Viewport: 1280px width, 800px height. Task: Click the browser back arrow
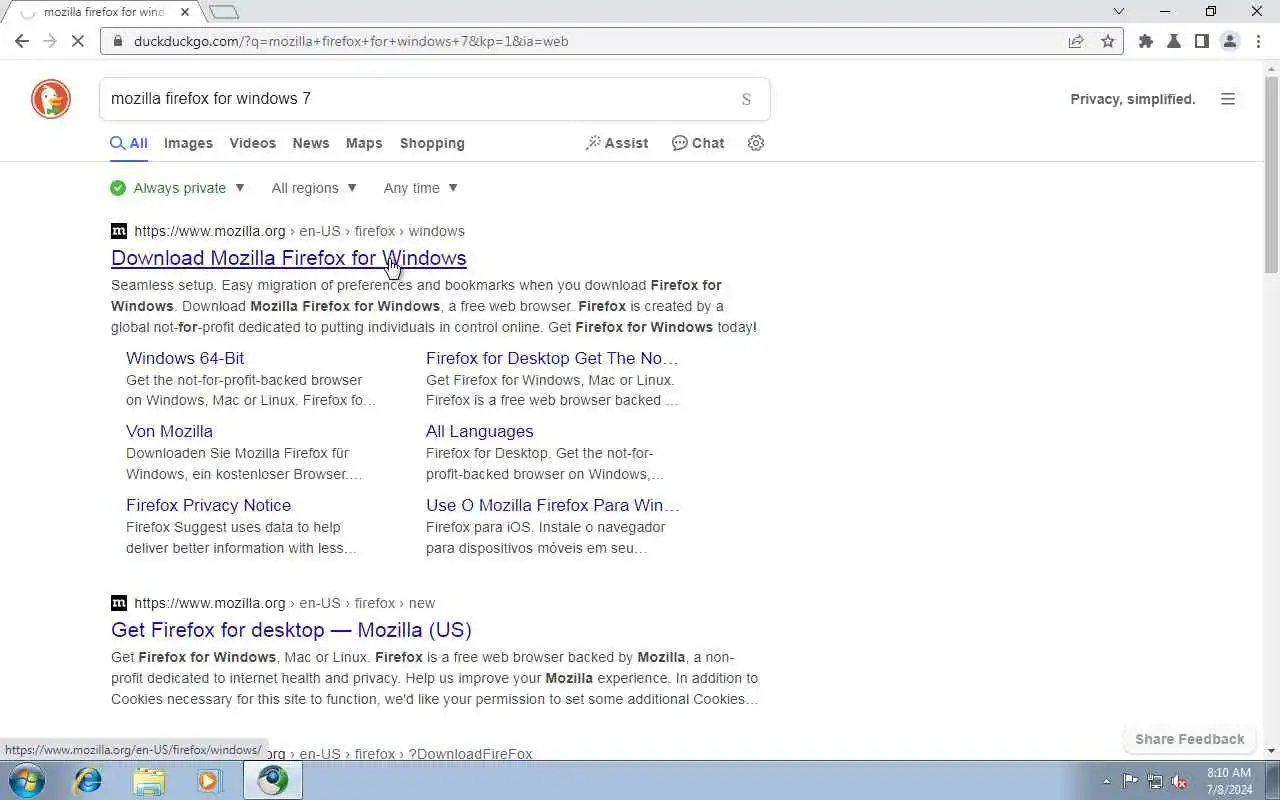[22, 41]
